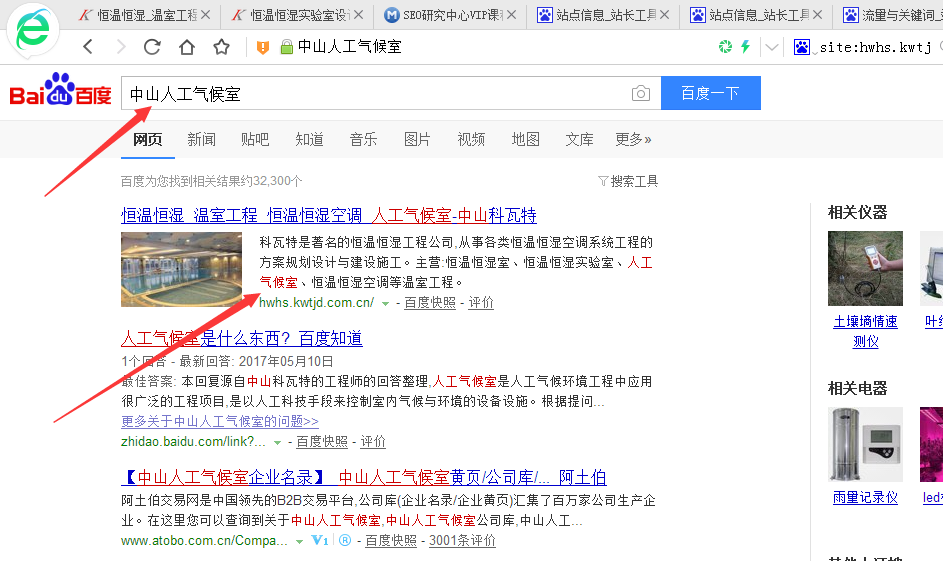Switch to 恒温恒湿_温室工程 browser tab

pos(143,15)
